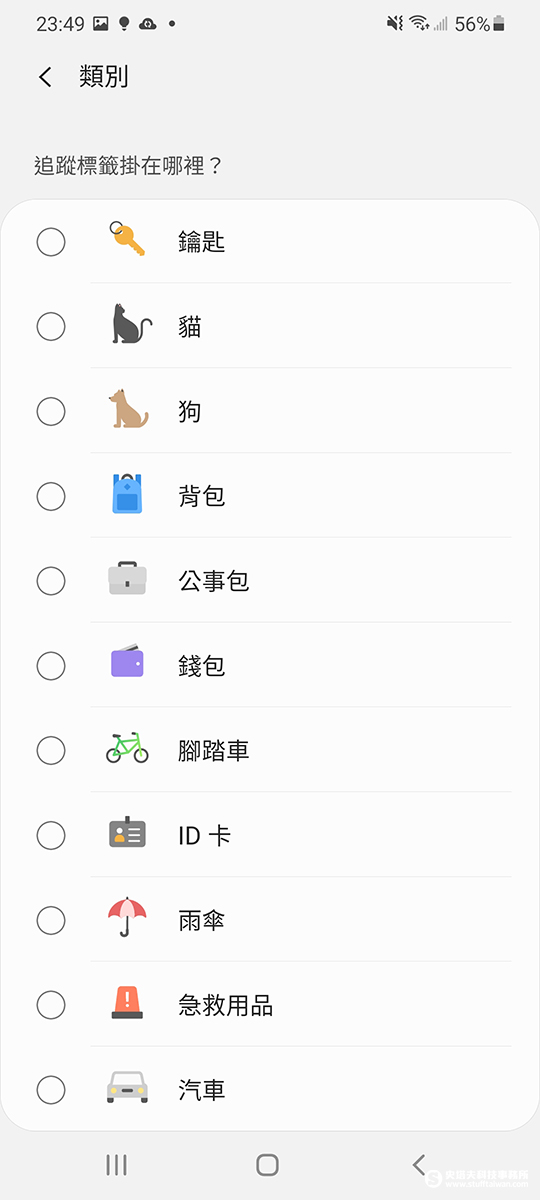Tap the dog icon
The height and width of the screenshot is (1200, 540).
point(128,410)
